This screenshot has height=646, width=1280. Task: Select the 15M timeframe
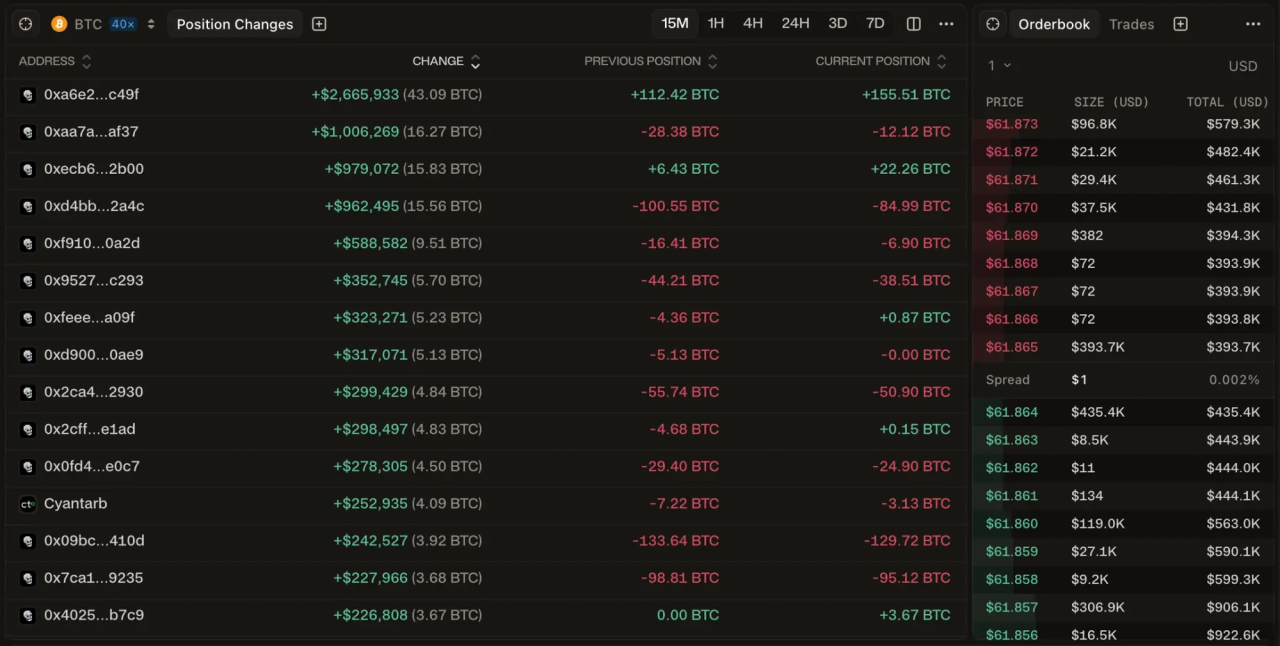point(675,24)
